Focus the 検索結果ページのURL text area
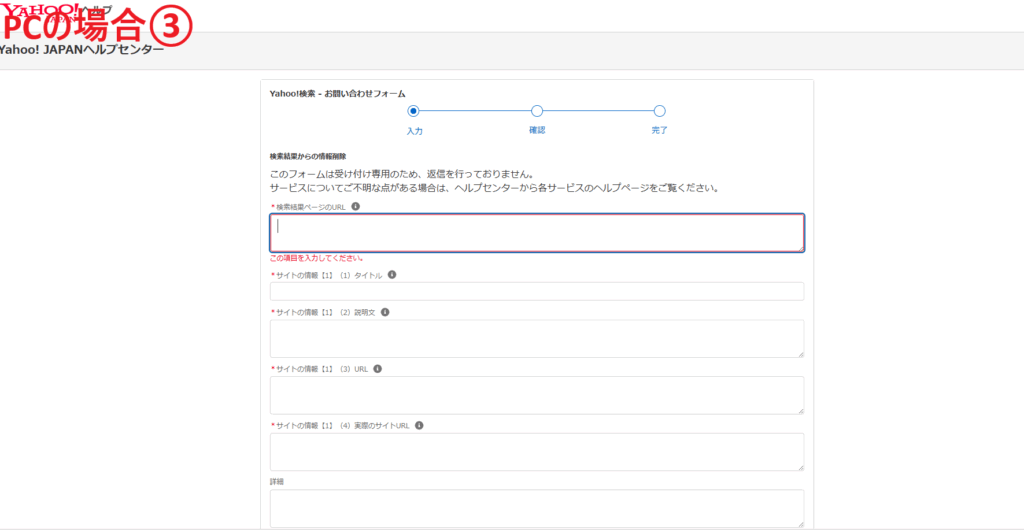Viewport: 1024px width, 530px height. (x=537, y=233)
